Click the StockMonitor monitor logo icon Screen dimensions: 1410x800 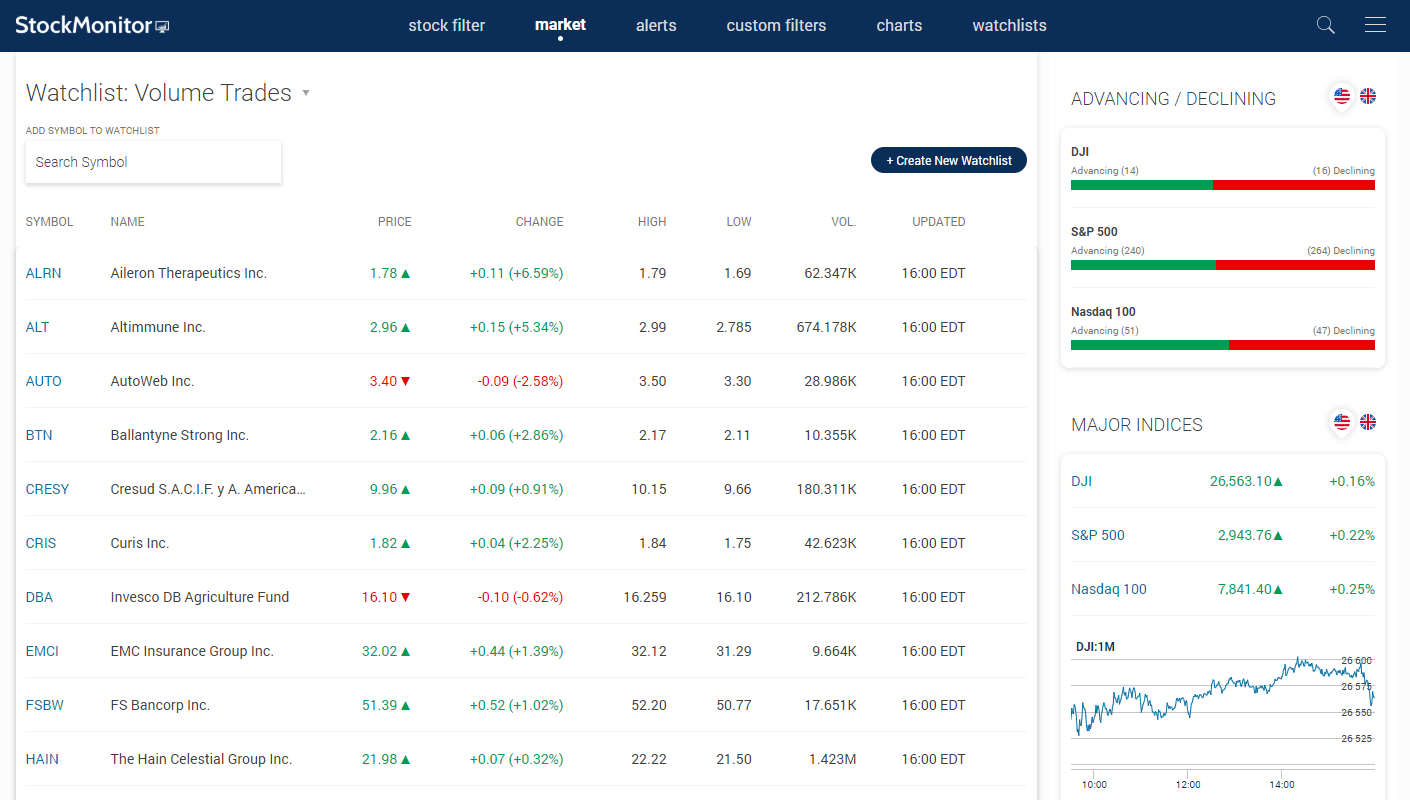tap(161, 24)
